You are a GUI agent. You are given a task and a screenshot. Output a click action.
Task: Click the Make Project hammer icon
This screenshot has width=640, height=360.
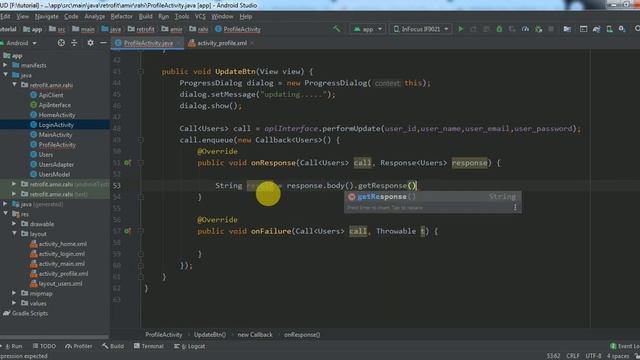point(336,29)
